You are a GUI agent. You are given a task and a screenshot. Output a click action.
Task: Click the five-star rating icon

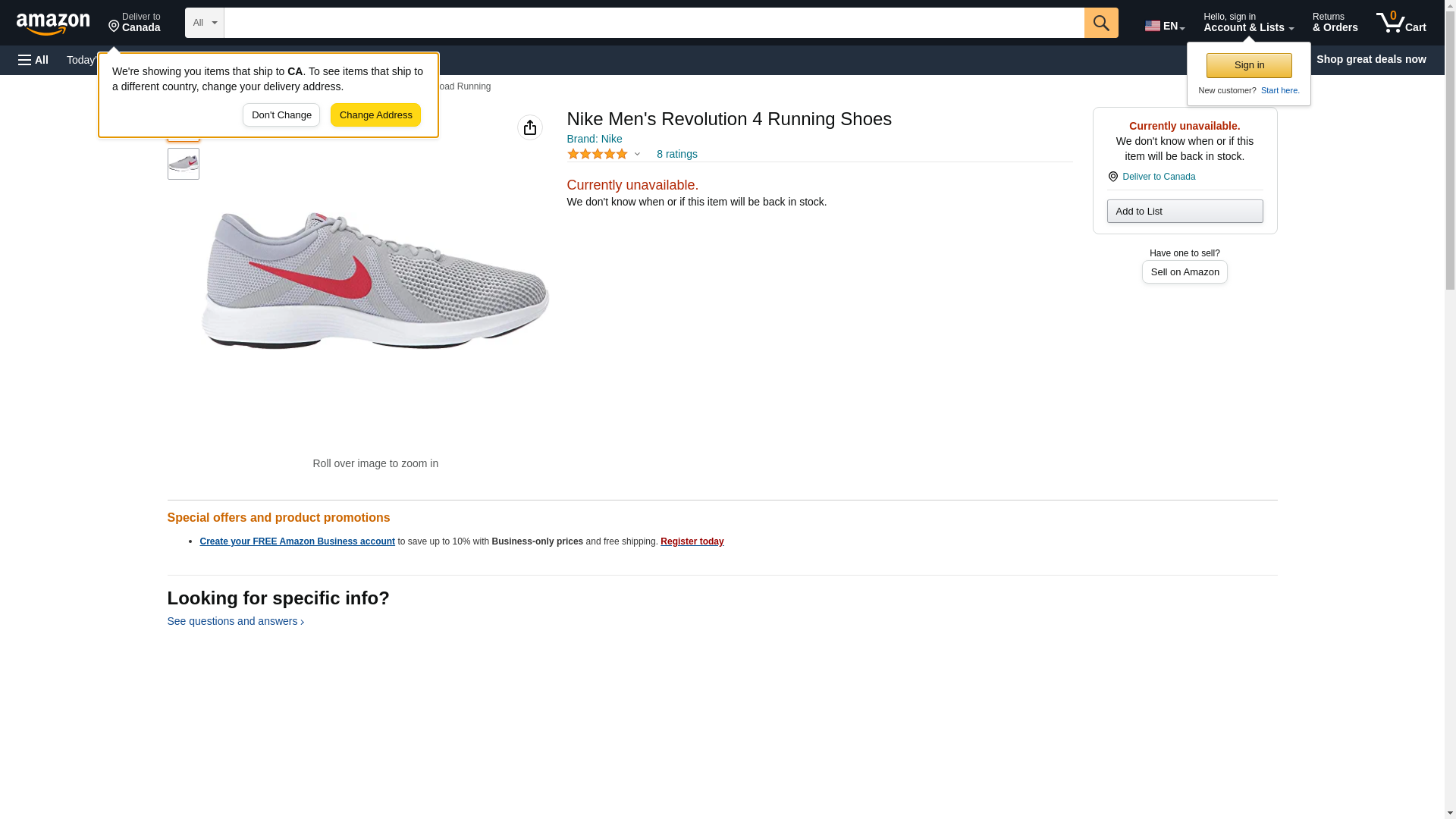click(x=598, y=154)
